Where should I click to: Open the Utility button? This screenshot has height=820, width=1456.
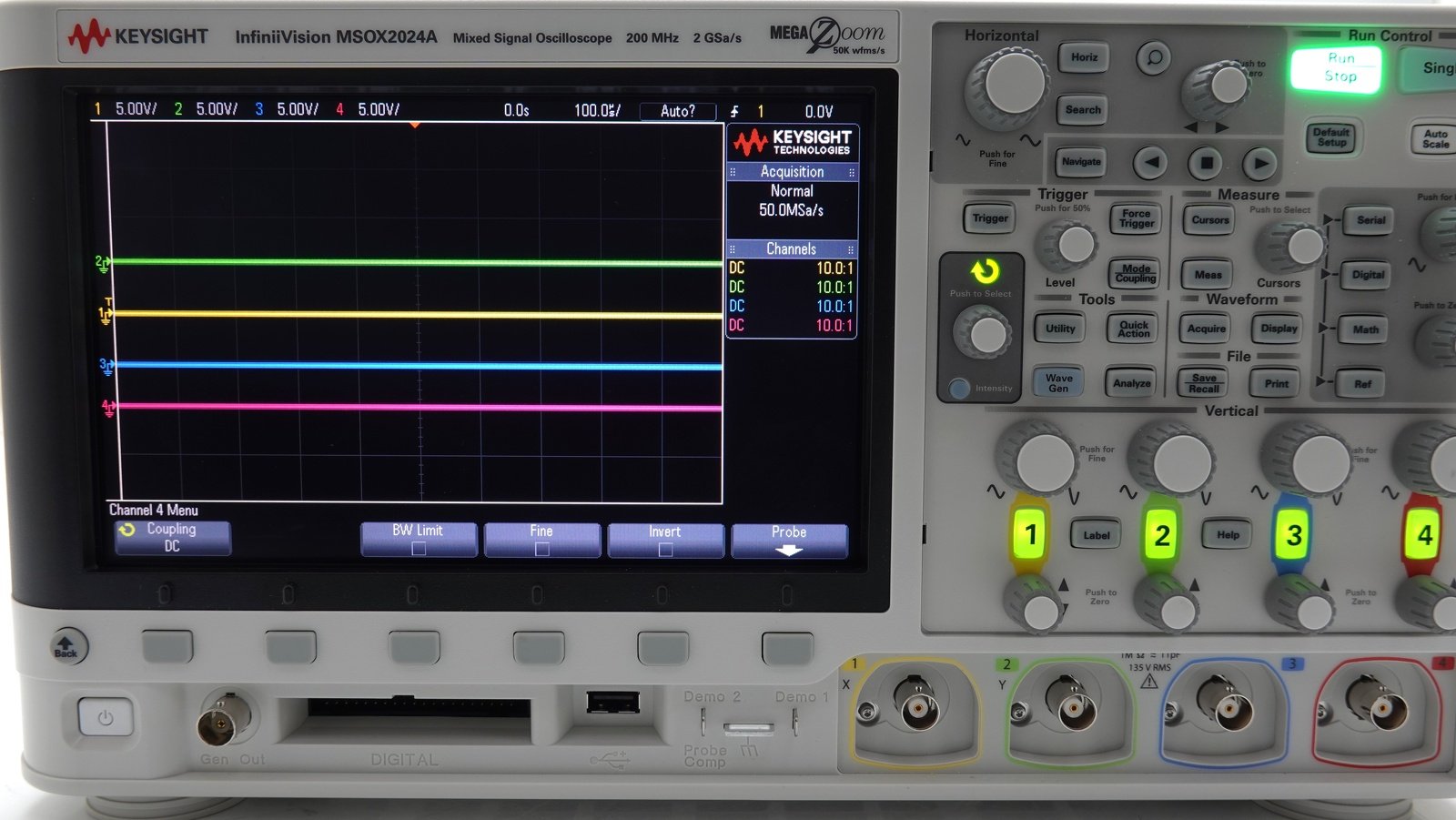pos(1059,329)
